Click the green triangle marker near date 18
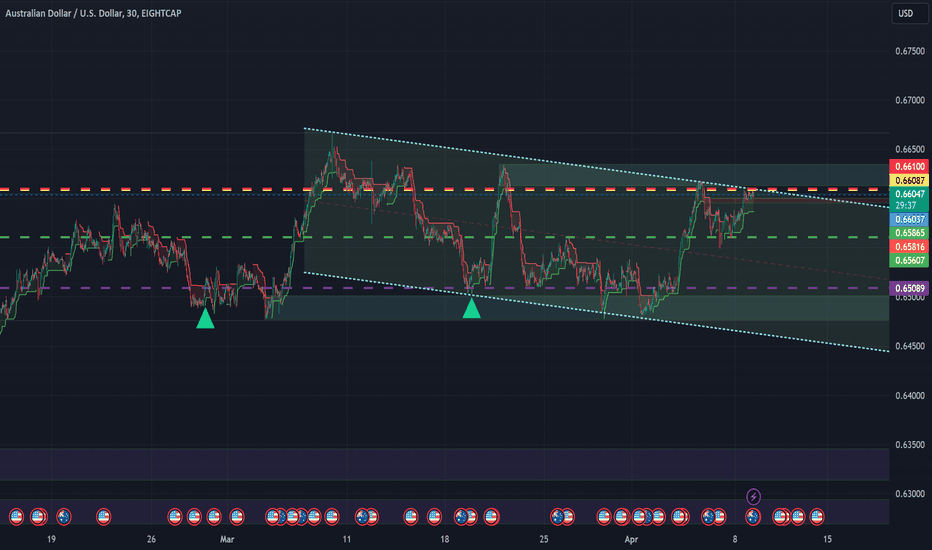Screen dimensions: 932x550 [471, 308]
